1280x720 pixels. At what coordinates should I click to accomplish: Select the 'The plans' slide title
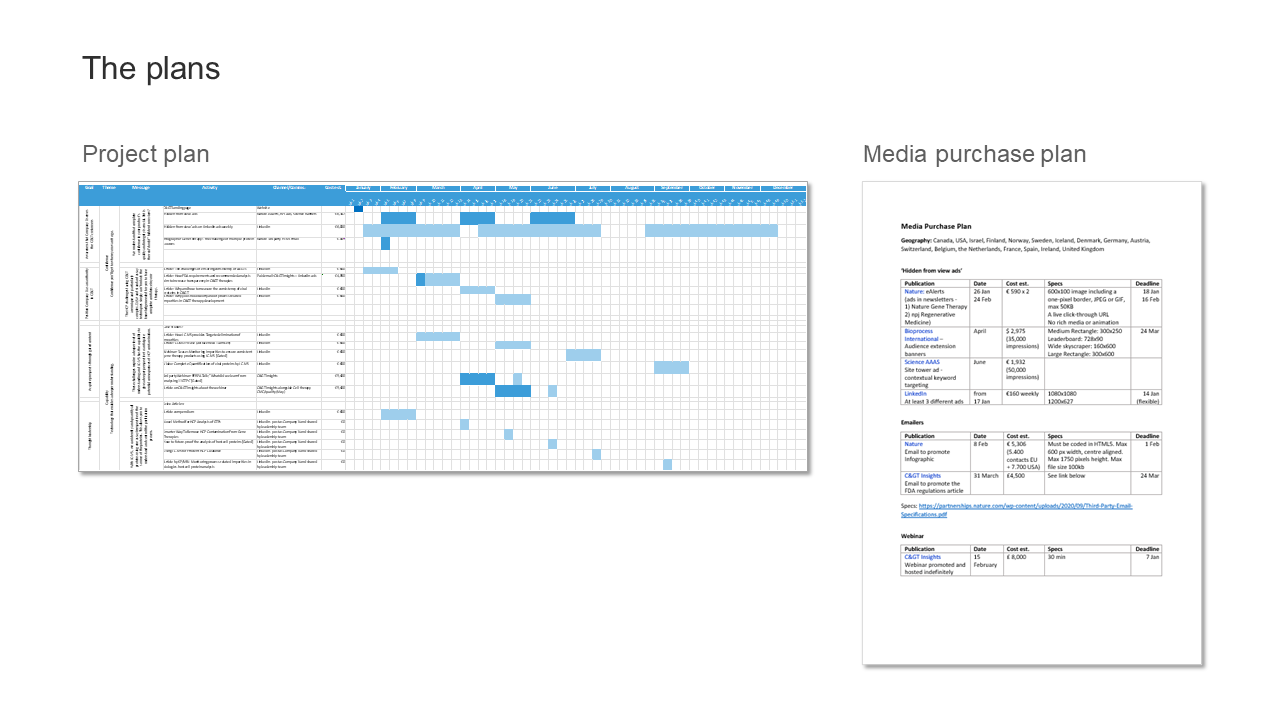point(151,69)
